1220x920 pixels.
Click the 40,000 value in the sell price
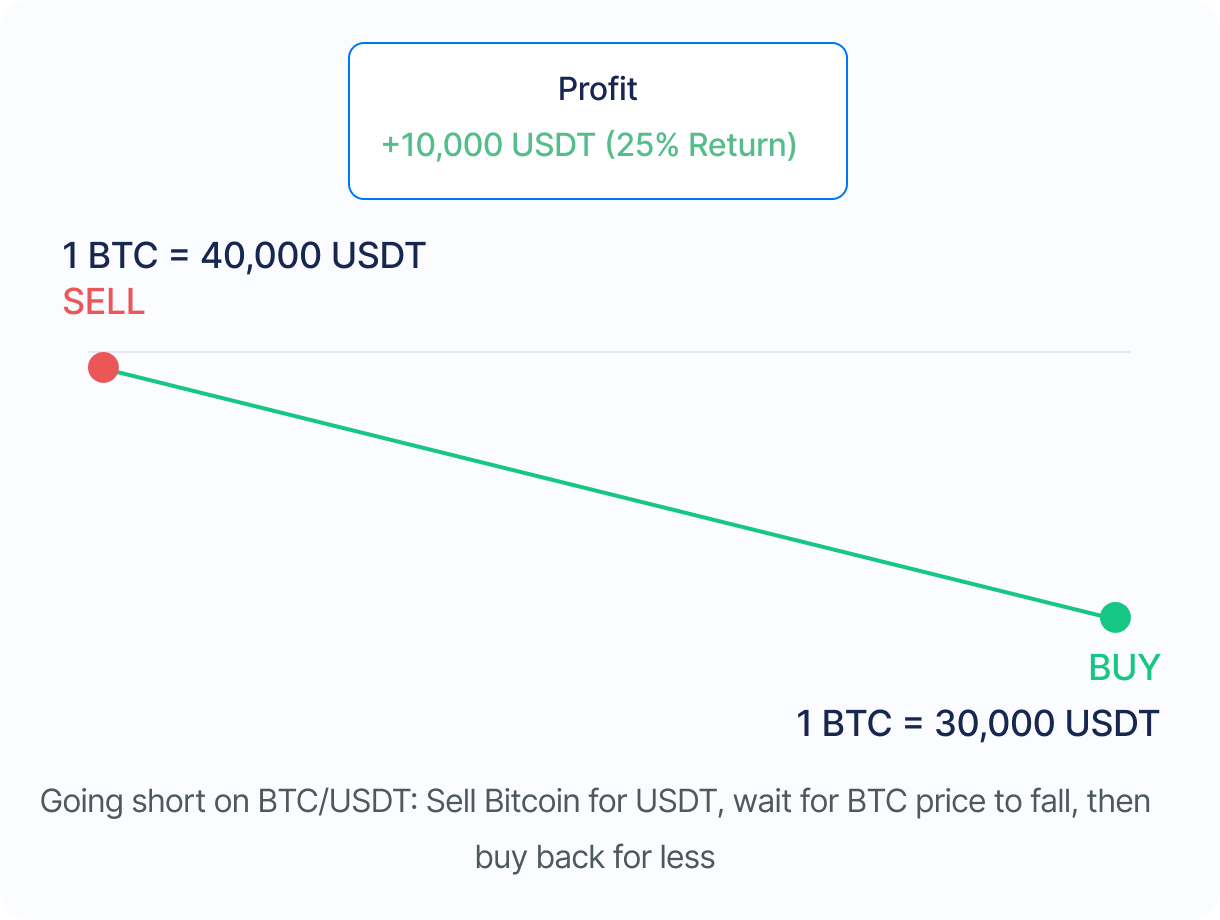pos(261,256)
